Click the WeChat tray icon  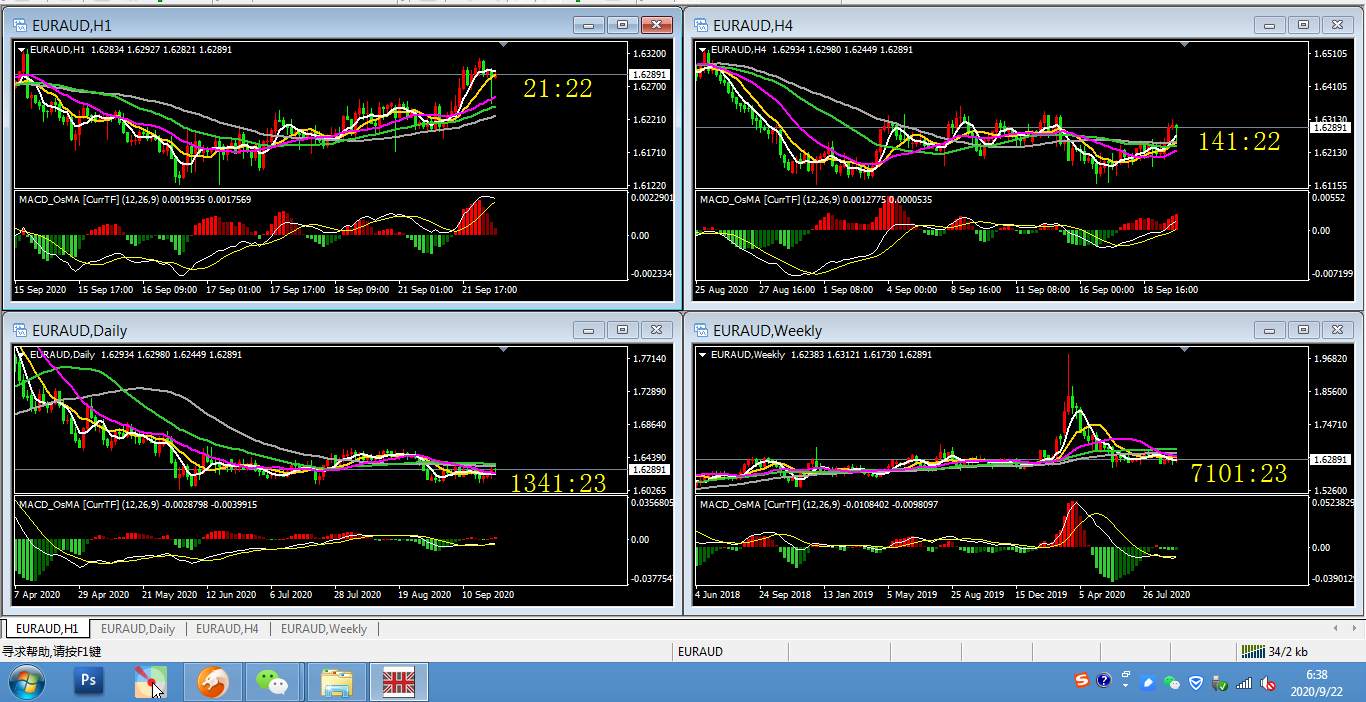pos(1172,683)
